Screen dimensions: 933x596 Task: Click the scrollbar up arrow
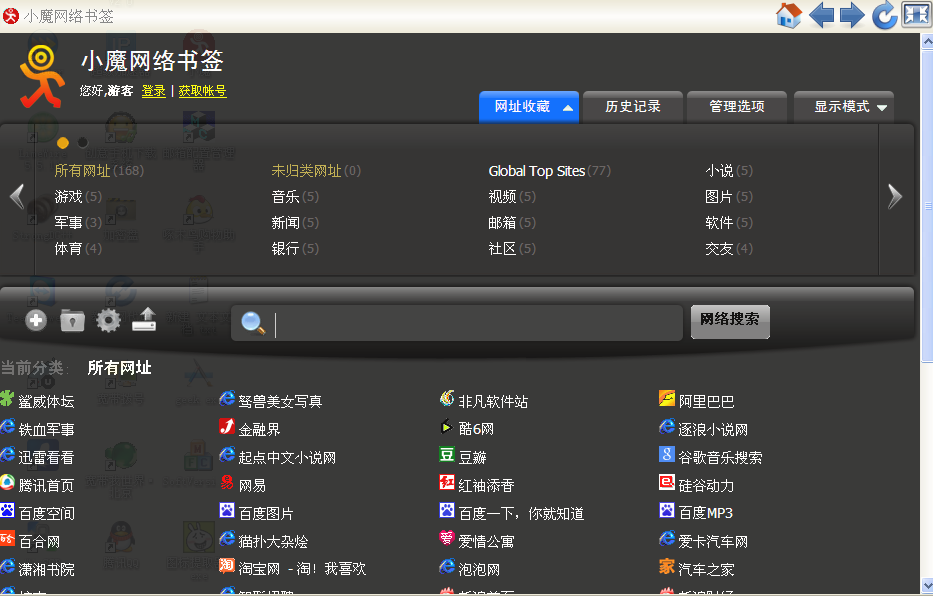point(927,42)
